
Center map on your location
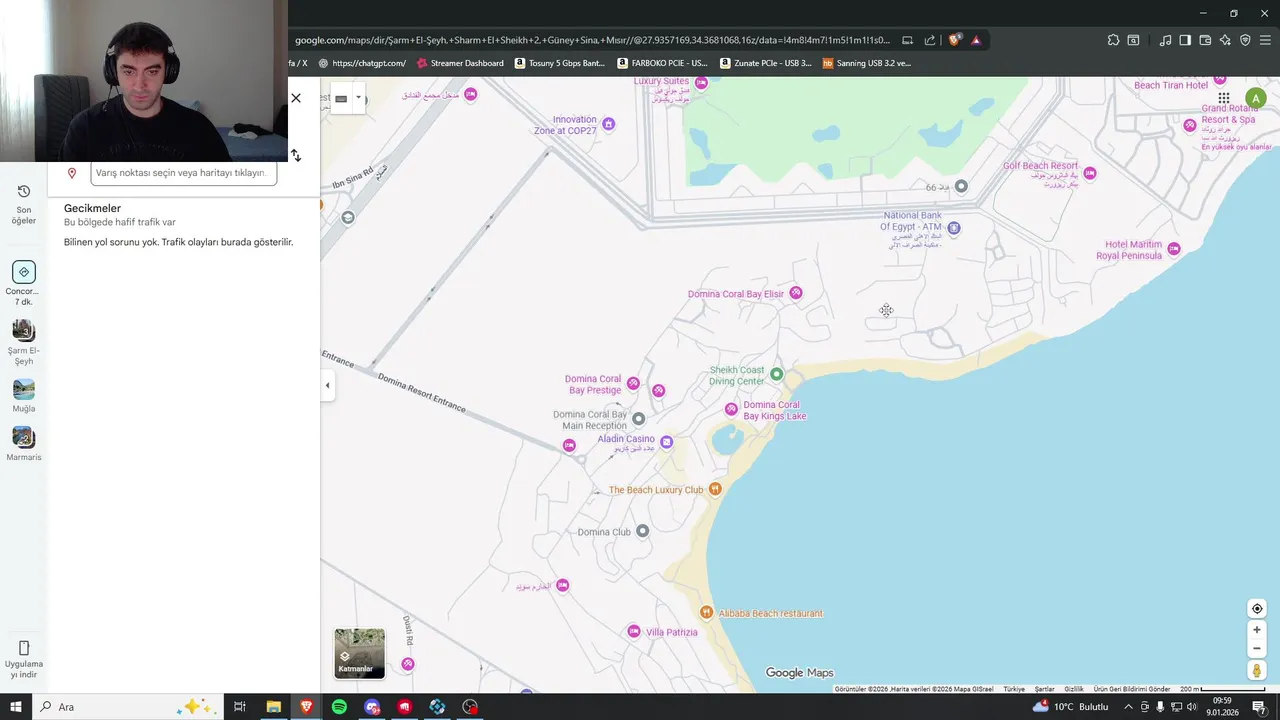pyautogui.click(x=1257, y=609)
